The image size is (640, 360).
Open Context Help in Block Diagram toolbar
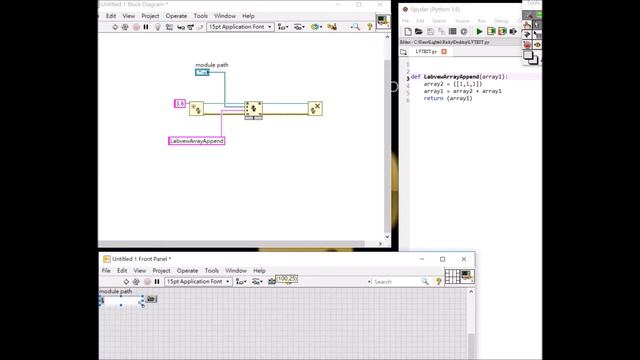click(369, 27)
